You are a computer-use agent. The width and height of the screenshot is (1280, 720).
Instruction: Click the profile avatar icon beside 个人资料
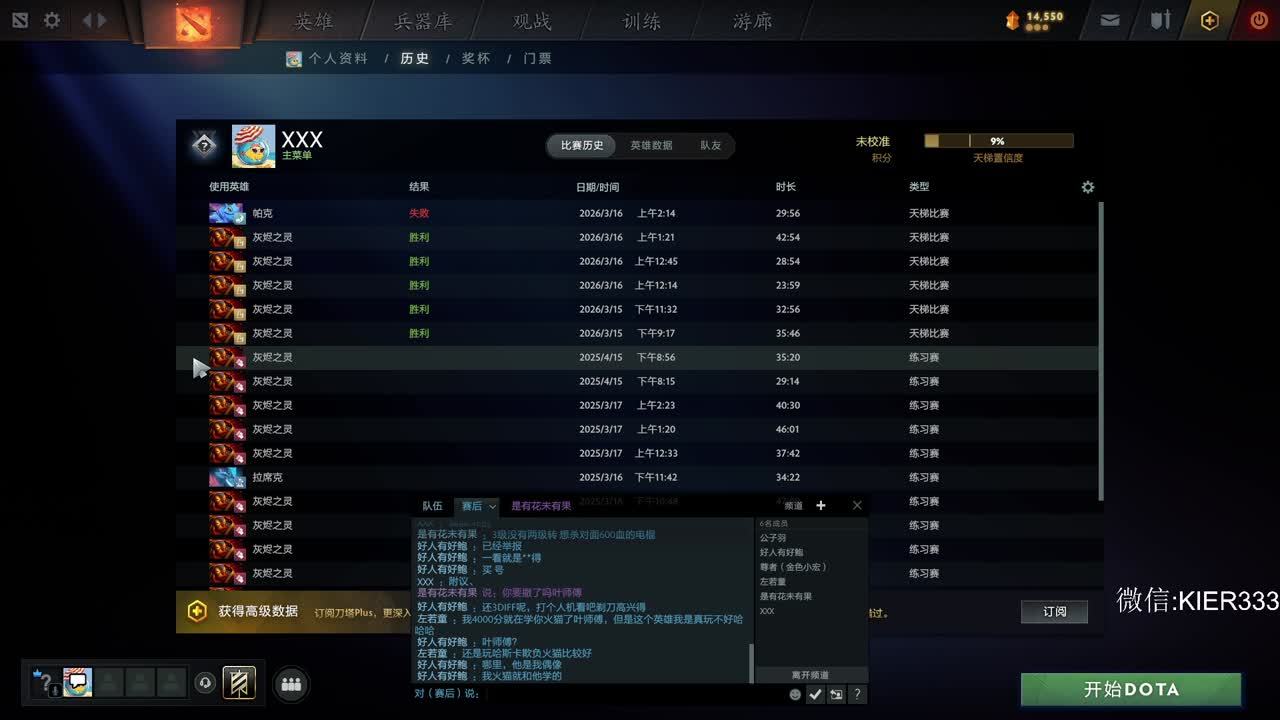click(x=294, y=59)
